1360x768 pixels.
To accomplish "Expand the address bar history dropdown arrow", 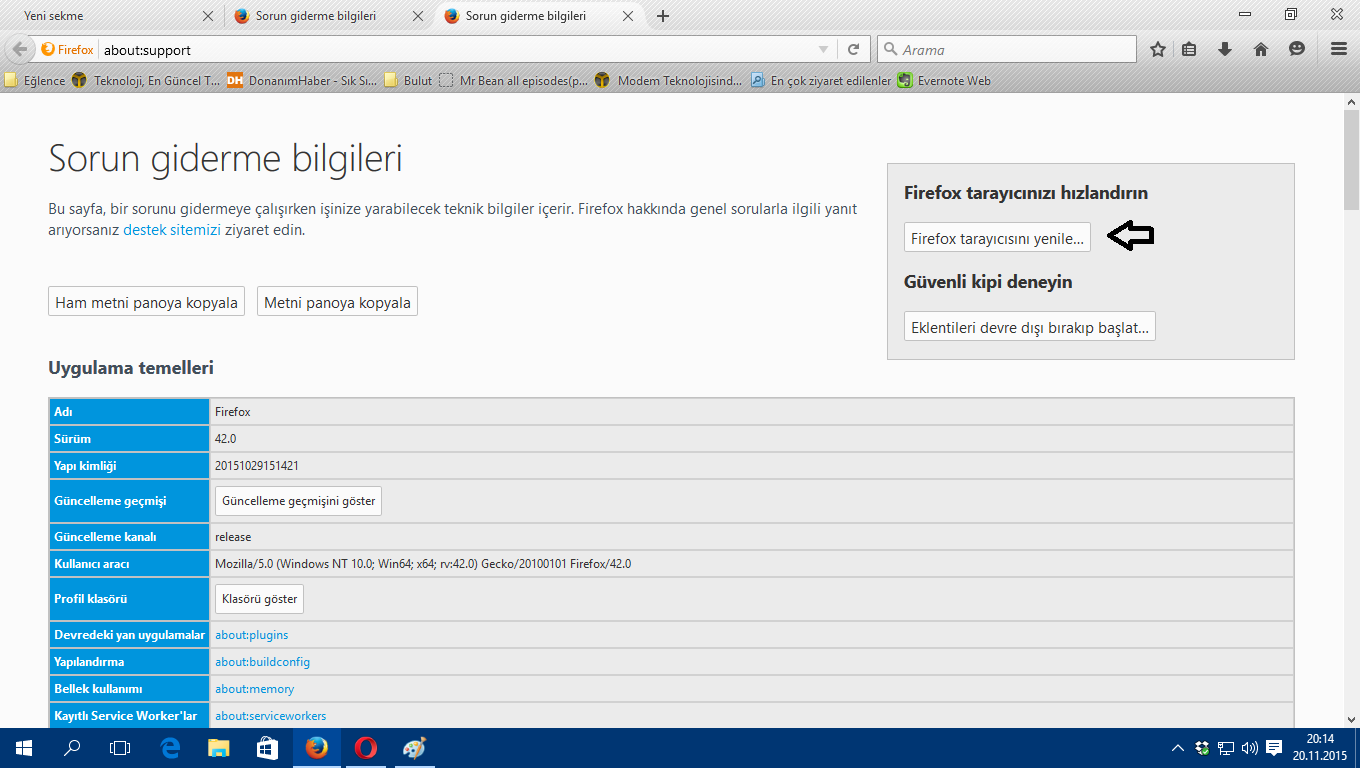I will tap(823, 49).
